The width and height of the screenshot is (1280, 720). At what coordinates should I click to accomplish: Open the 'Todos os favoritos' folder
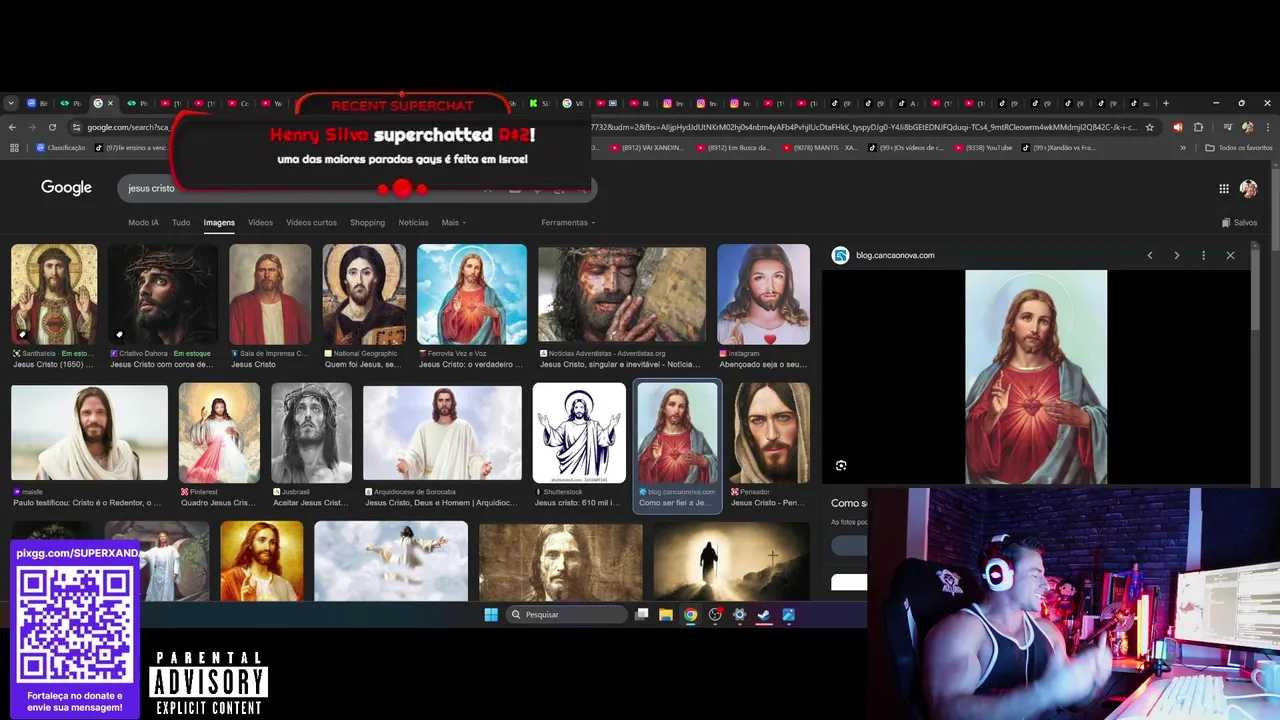(x=1239, y=148)
